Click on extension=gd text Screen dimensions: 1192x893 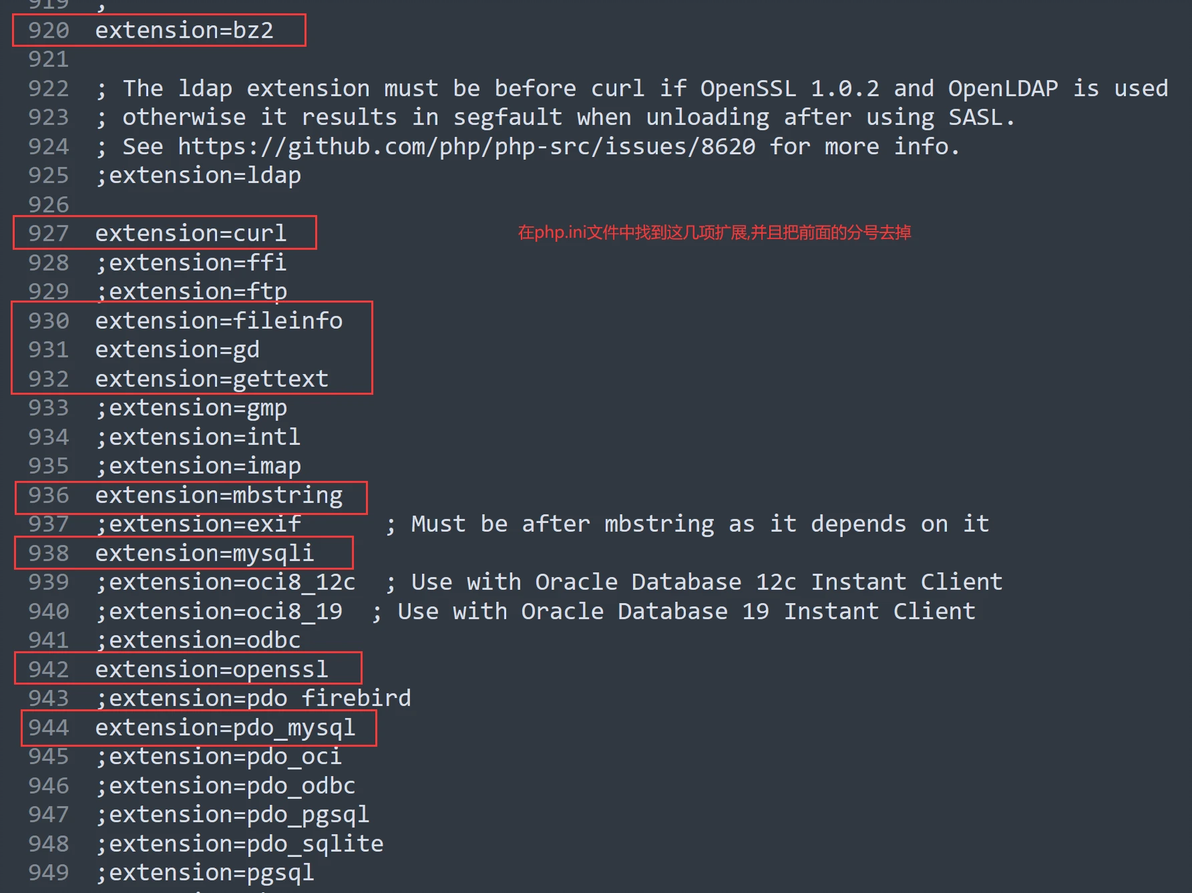177,350
